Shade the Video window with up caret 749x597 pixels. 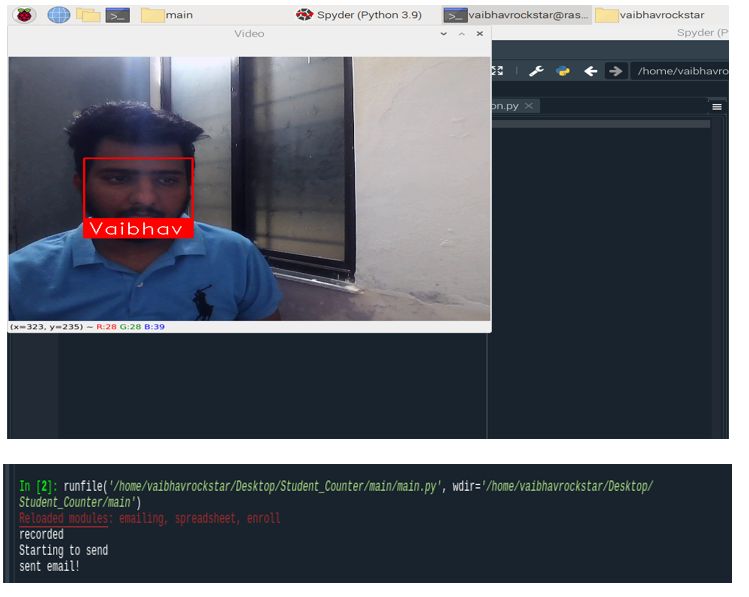(x=461, y=34)
